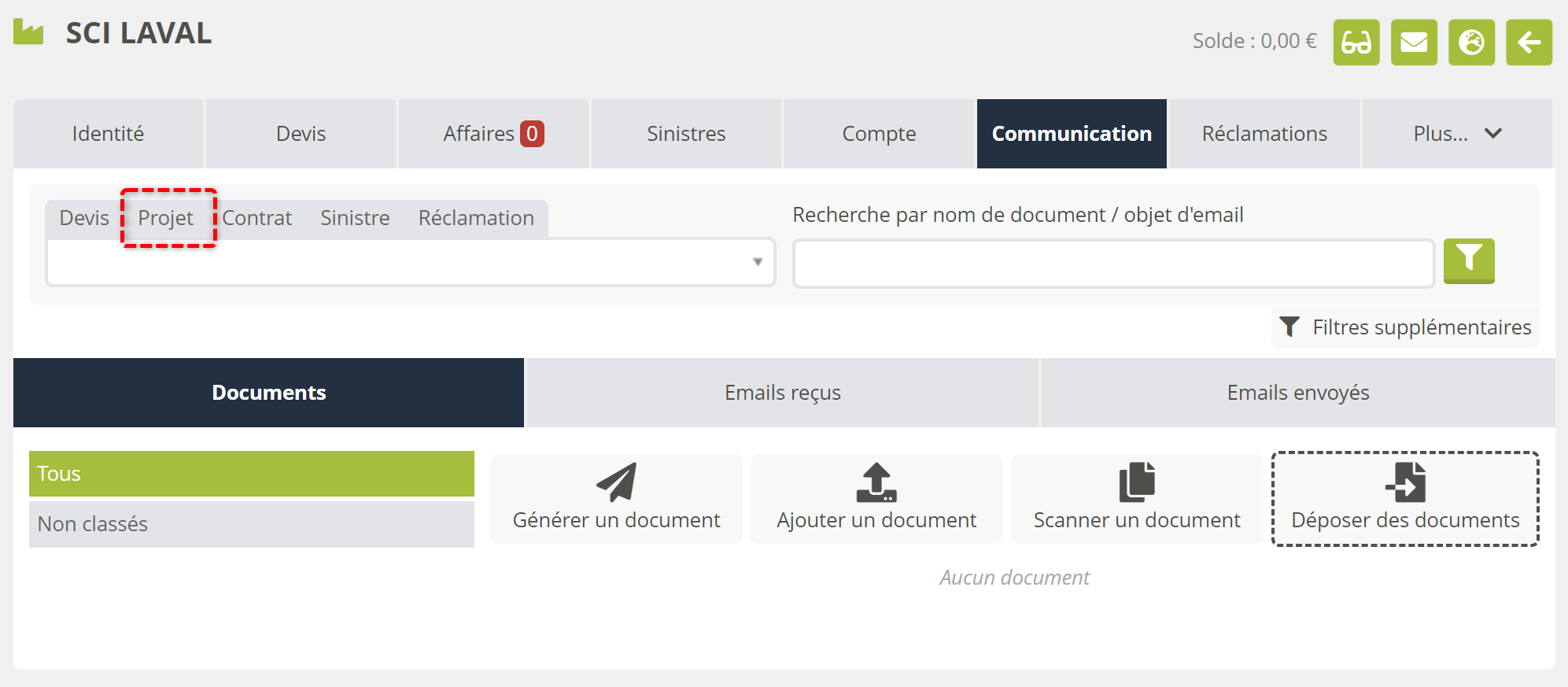Click Scanner un document button
The width and height of the screenshot is (1568, 687).
click(x=1136, y=498)
